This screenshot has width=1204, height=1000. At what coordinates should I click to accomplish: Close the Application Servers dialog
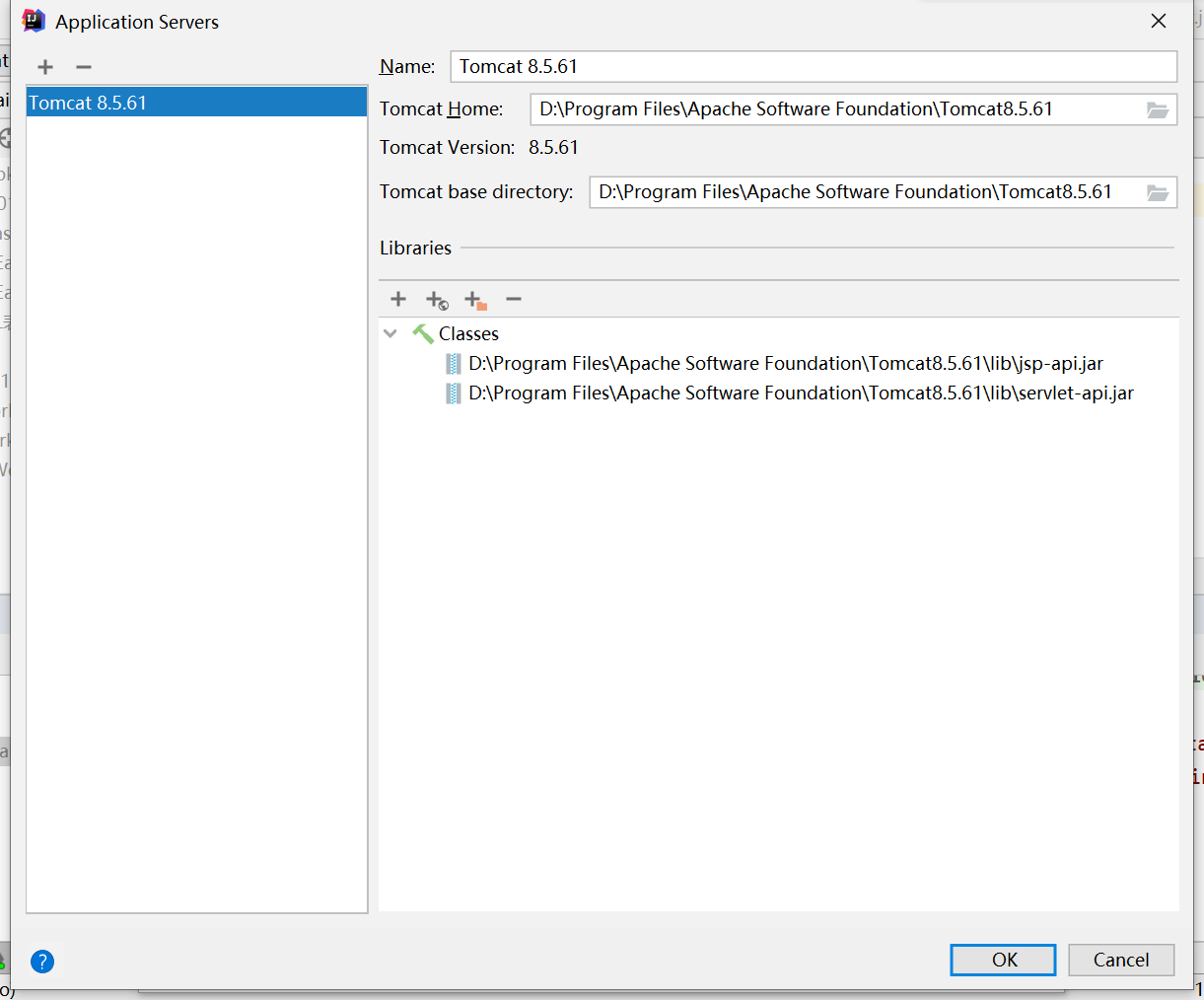coord(1159,21)
